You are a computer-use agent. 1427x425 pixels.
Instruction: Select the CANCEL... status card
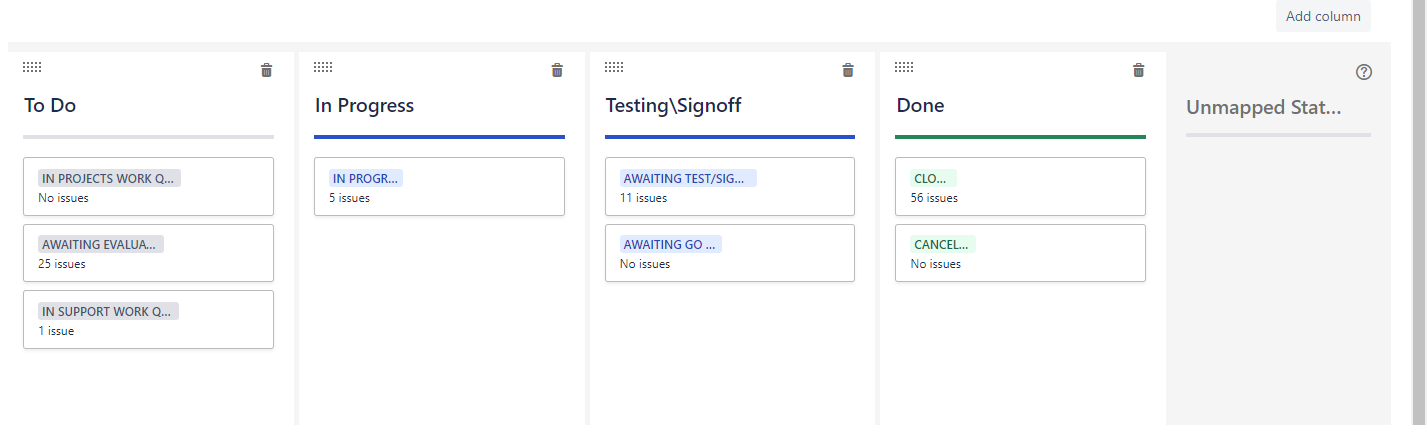point(1020,253)
